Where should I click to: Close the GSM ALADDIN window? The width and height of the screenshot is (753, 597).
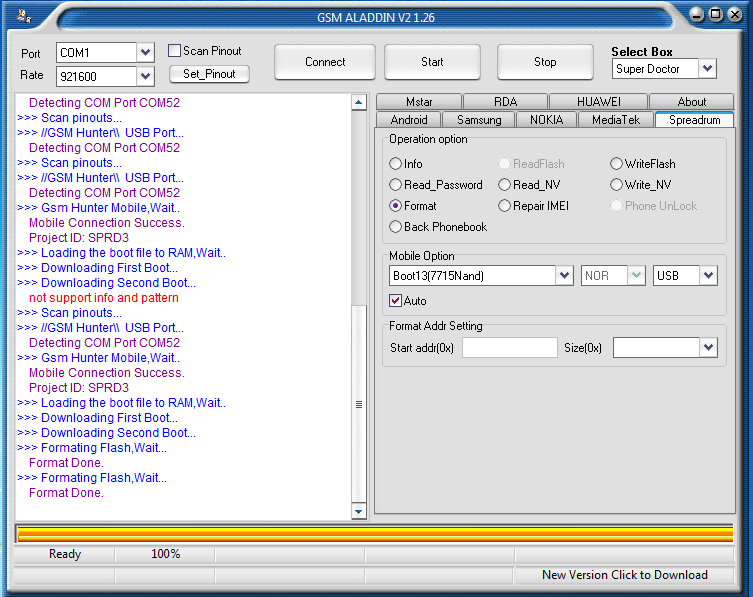pyautogui.click(x=735, y=14)
